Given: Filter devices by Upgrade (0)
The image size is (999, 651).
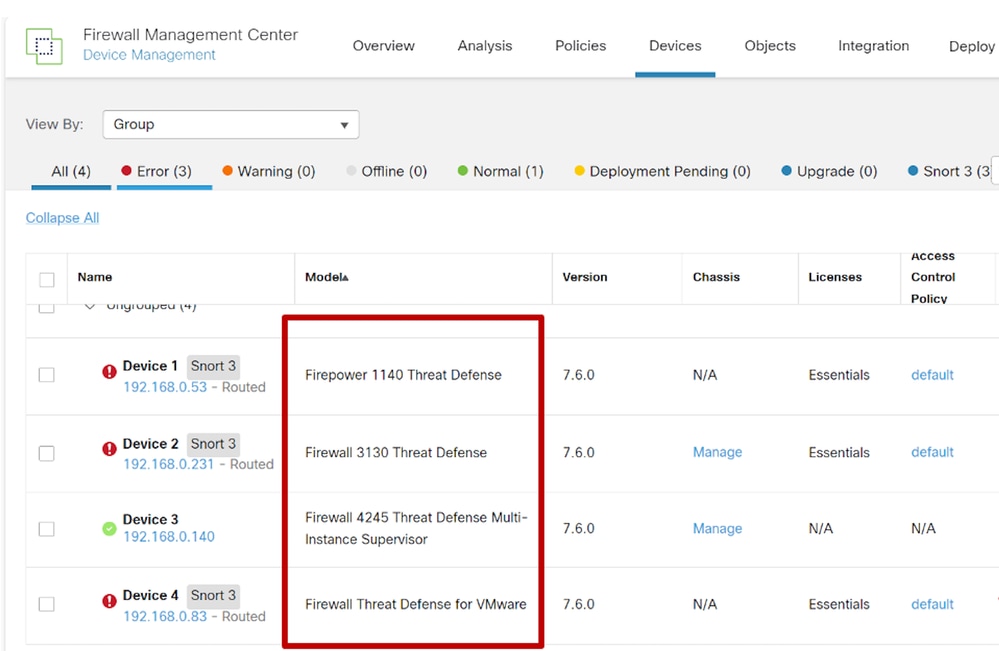Looking at the screenshot, I should click(x=829, y=171).
